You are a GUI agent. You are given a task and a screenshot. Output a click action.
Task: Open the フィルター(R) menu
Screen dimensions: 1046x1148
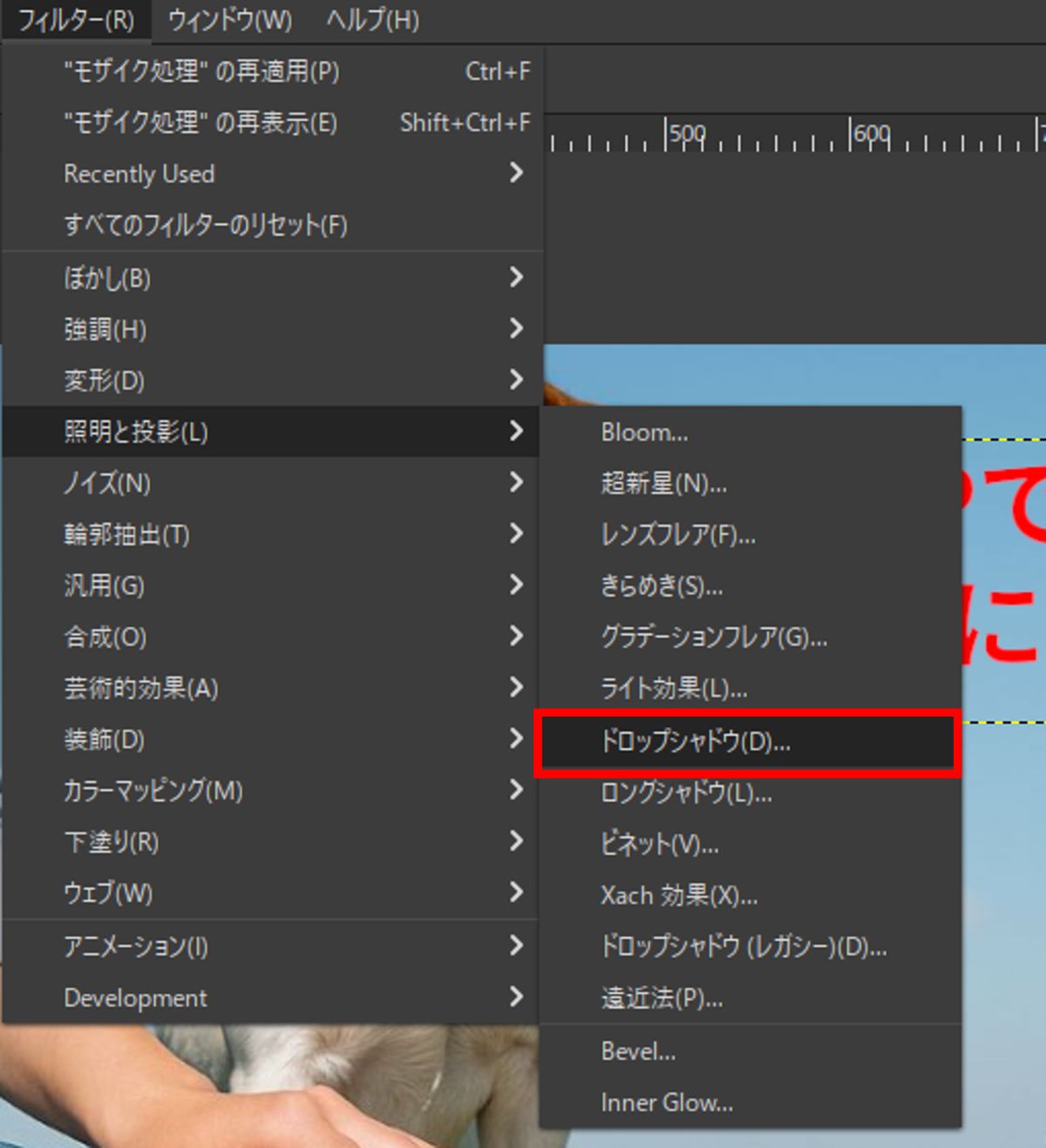coord(76,20)
